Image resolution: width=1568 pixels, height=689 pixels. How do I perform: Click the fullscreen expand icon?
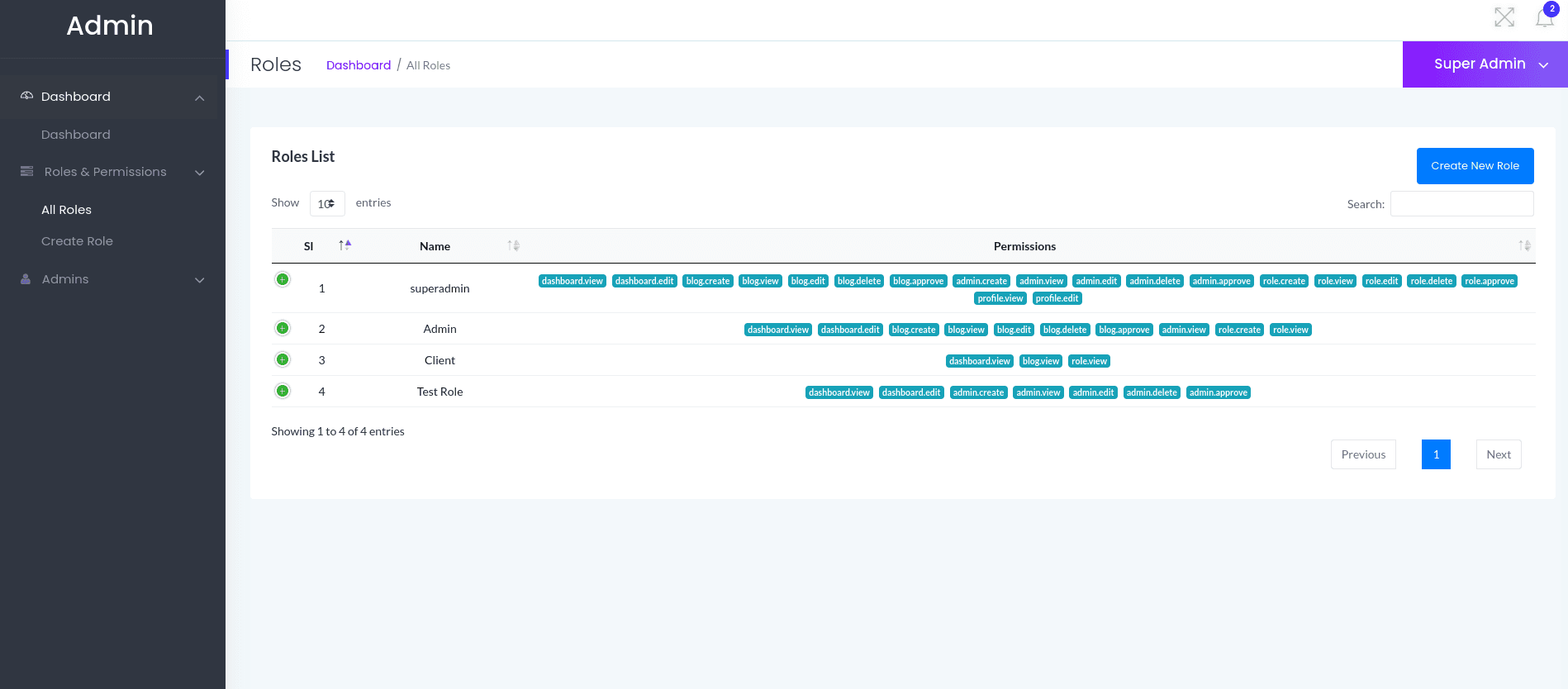[1504, 17]
